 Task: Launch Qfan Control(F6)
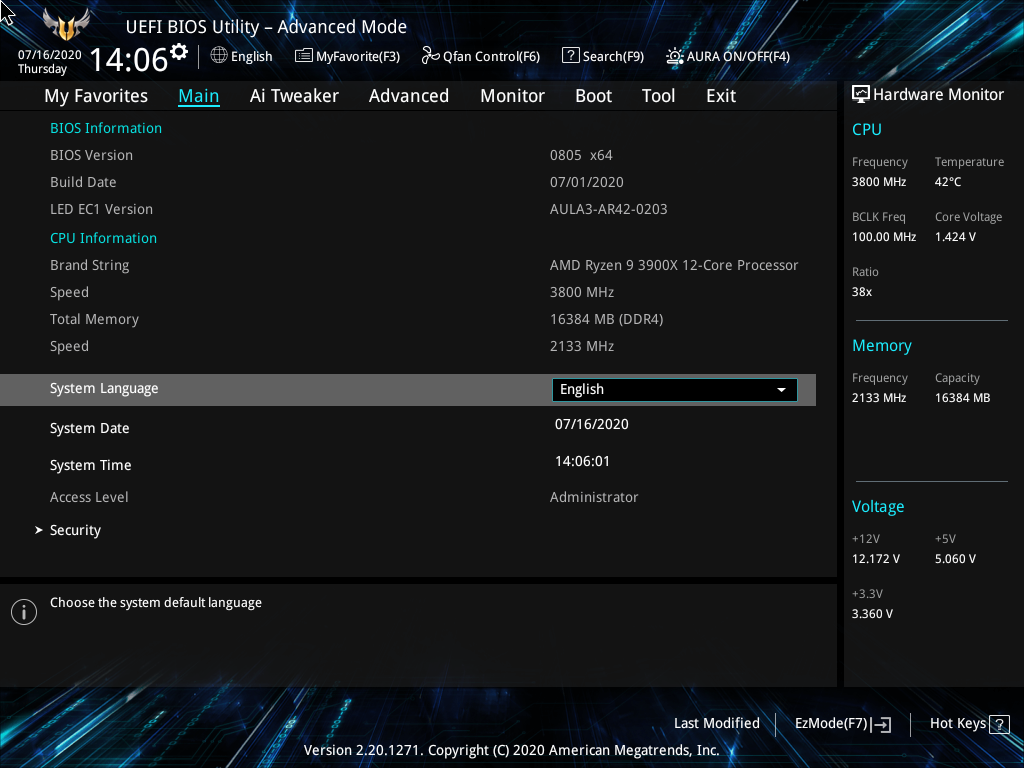481,56
